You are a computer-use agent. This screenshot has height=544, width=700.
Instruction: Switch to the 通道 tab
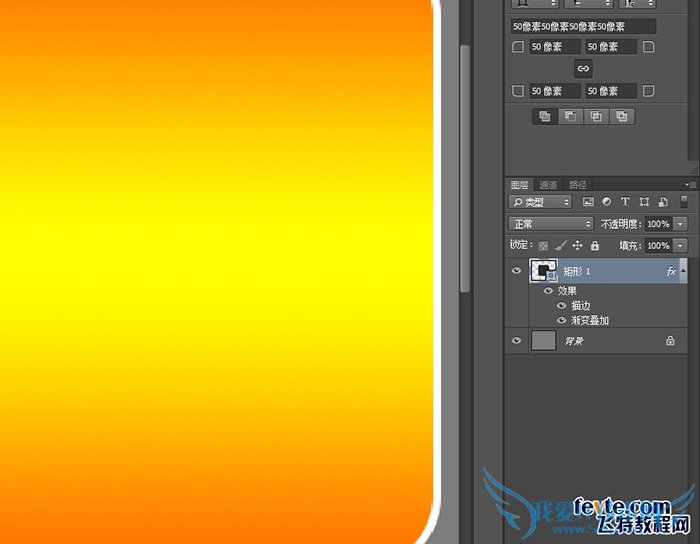coord(548,185)
